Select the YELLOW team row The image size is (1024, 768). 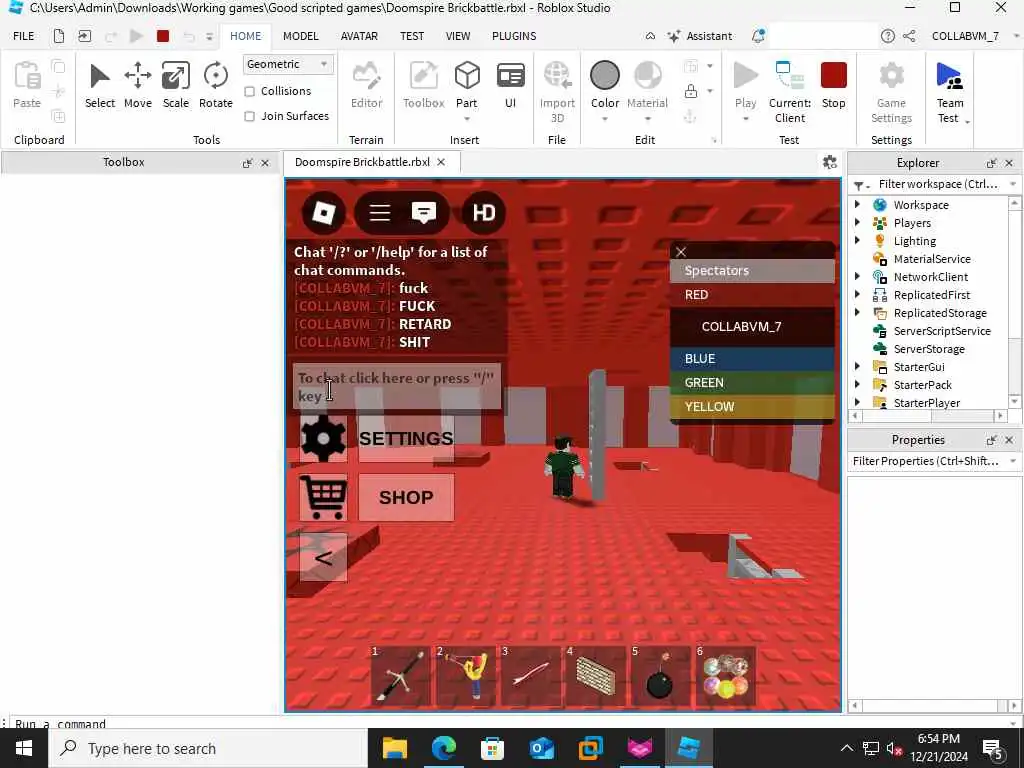pyautogui.click(x=752, y=406)
